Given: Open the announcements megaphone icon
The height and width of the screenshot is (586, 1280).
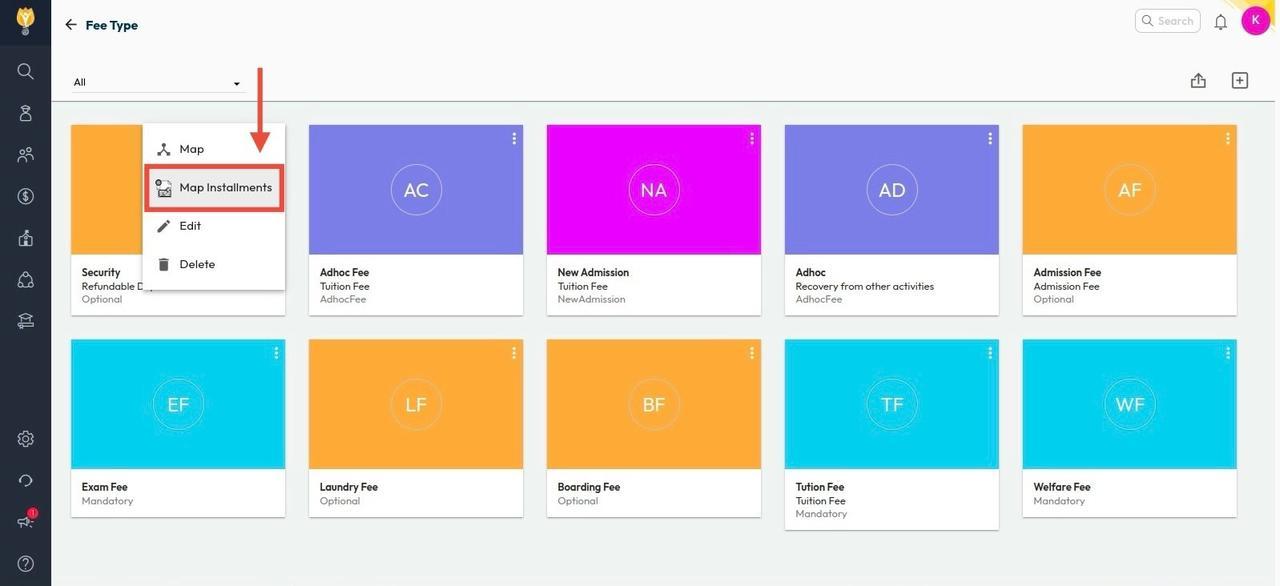Looking at the screenshot, I should [25, 521].
